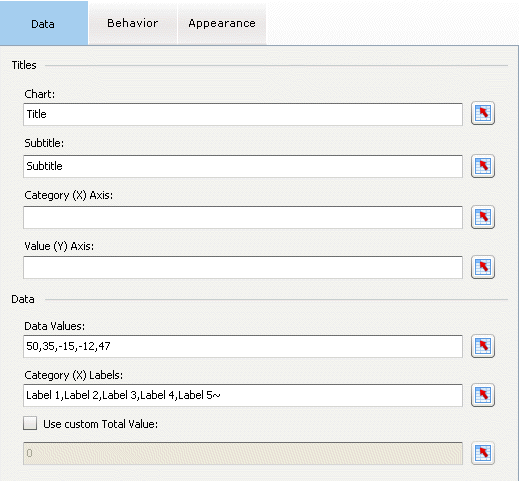Click the disabled custom total value field

click(243, 453)
